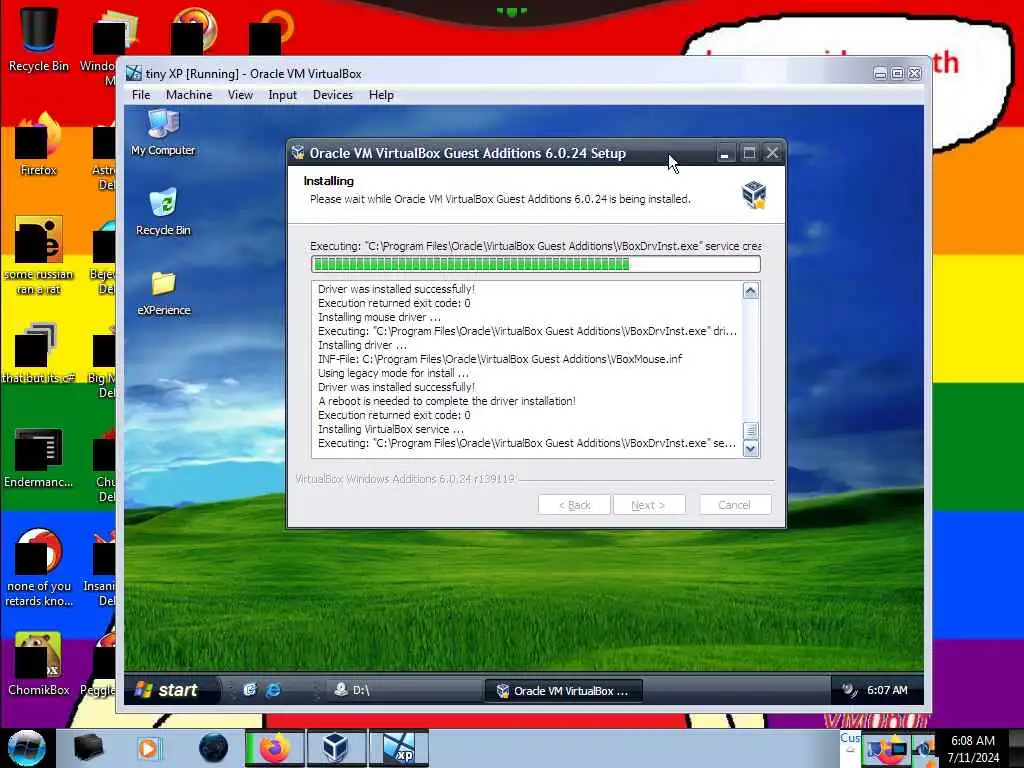
Task: Switch to the XP VM taskbar icon
Action: [x=399, y=748]
